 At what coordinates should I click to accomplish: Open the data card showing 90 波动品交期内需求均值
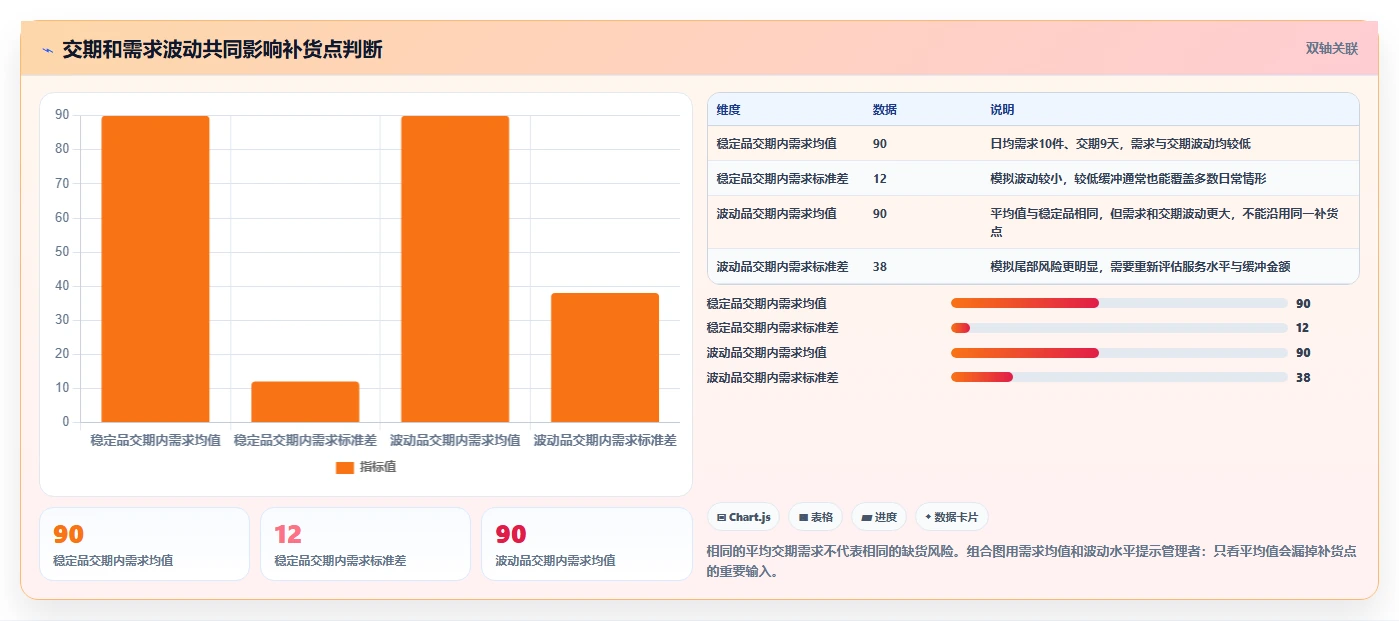click(586, 544)
